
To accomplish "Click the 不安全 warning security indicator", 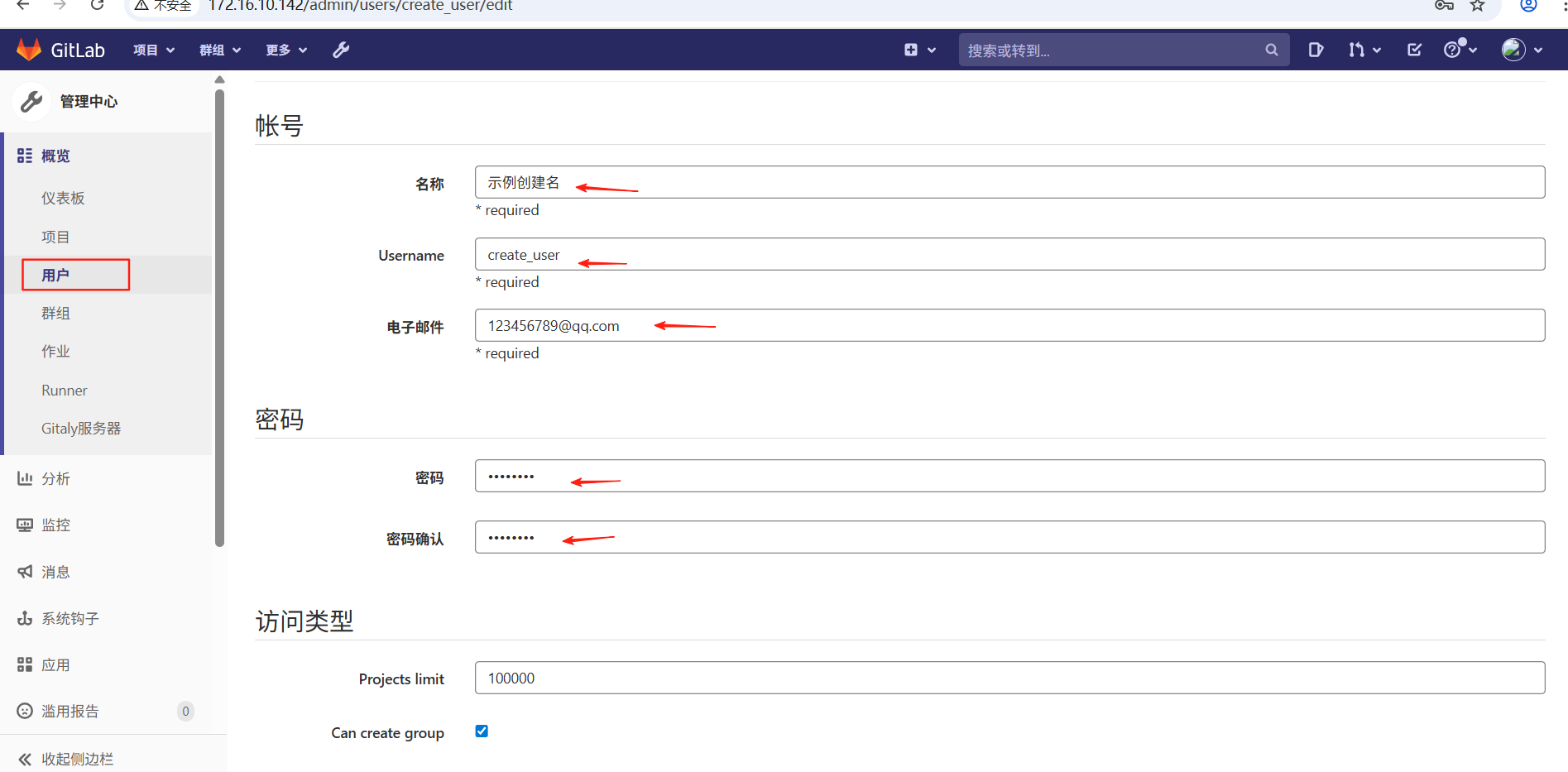I will (x=163, y=5).
